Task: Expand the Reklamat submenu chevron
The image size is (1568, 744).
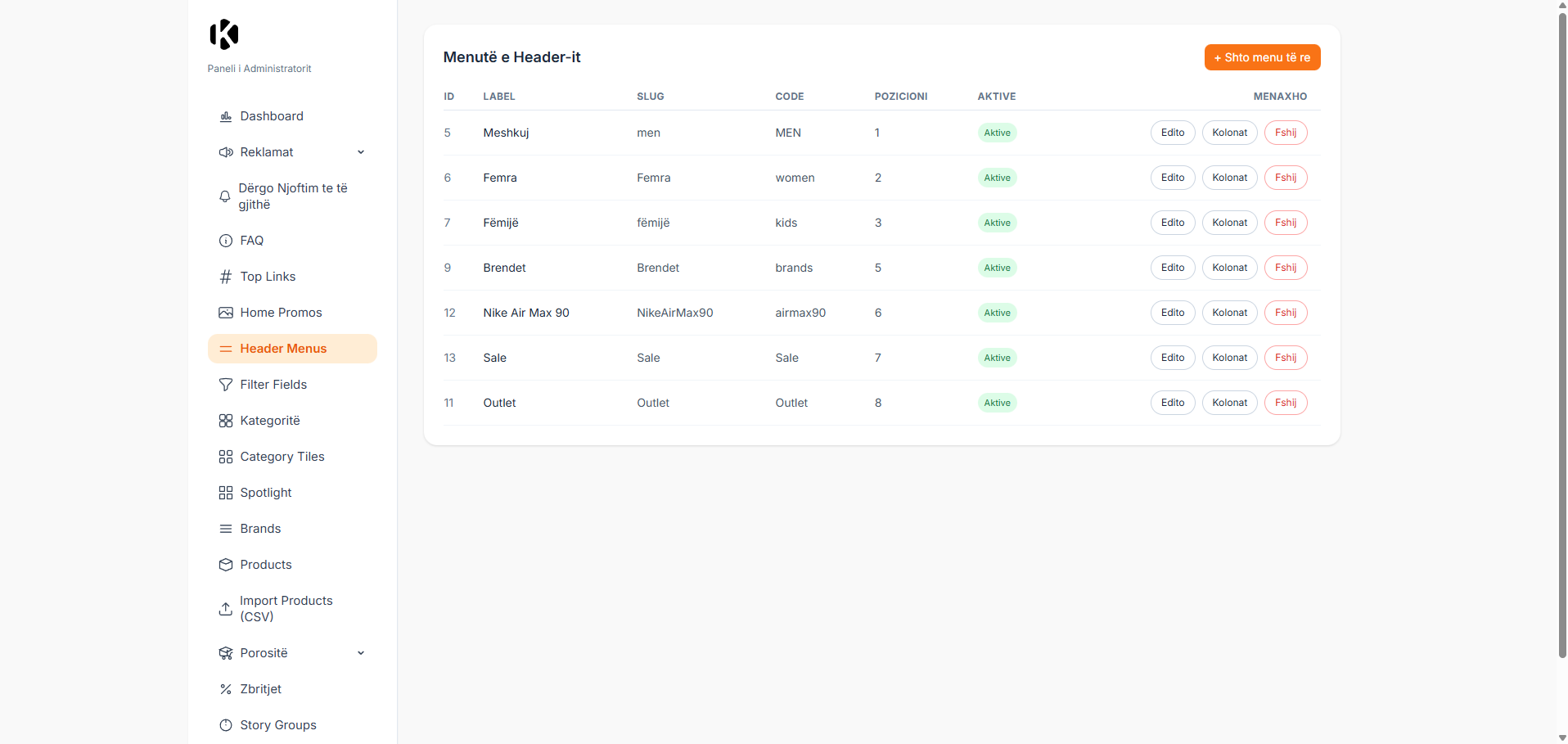Action: [361, 152]
